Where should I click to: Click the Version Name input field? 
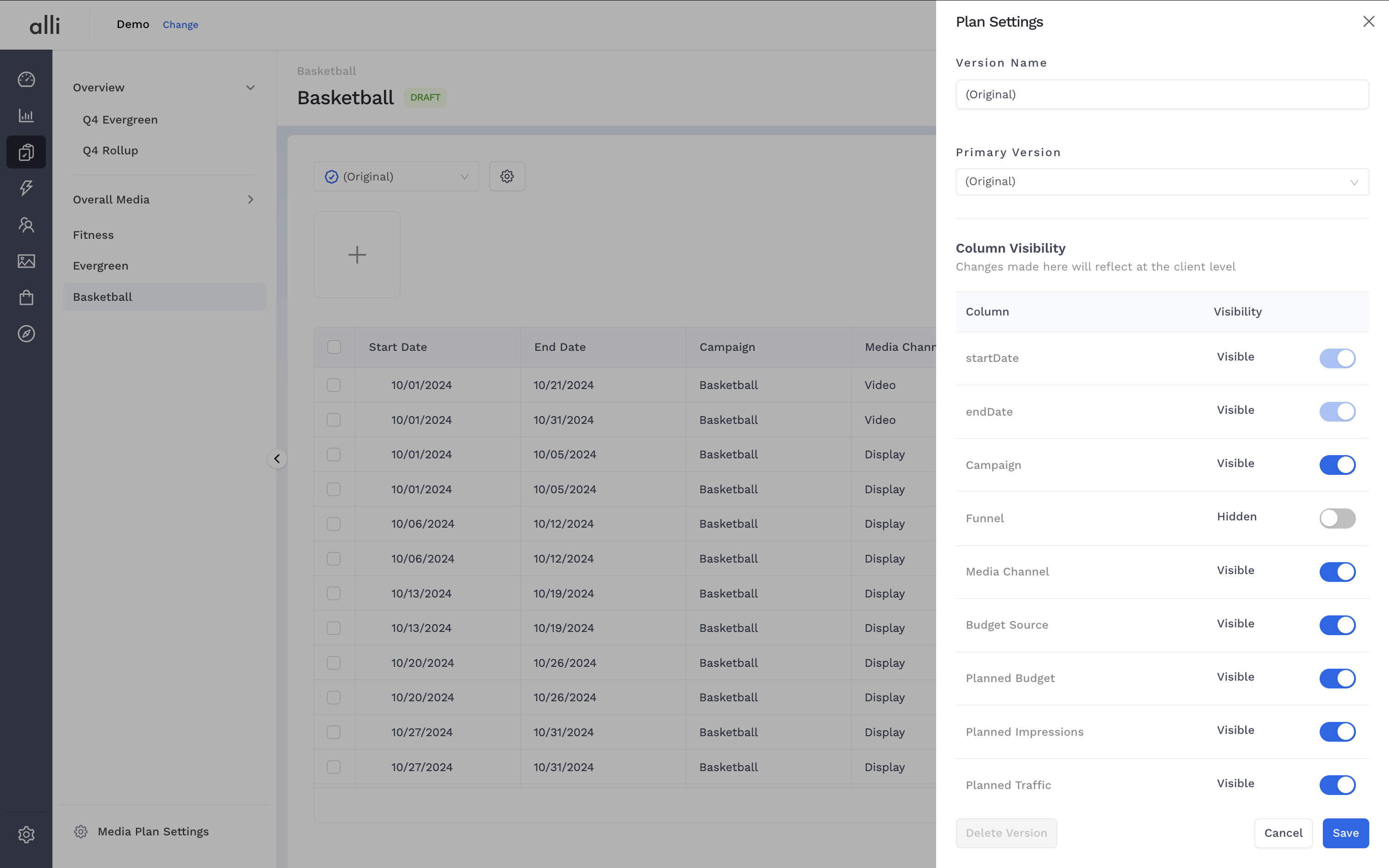1162,95
